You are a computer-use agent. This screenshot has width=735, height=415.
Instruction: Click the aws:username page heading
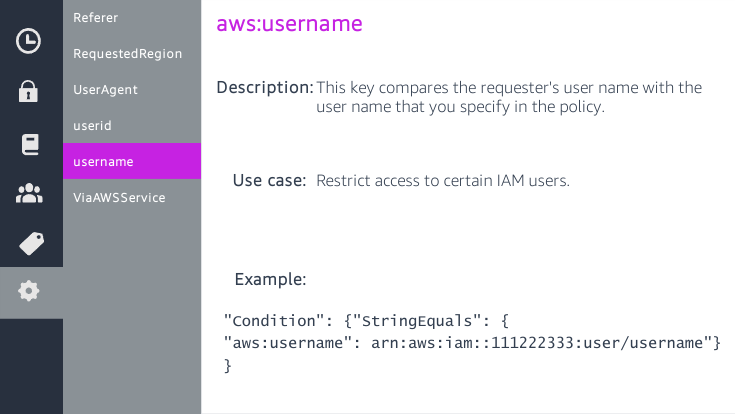click(289, 24)
